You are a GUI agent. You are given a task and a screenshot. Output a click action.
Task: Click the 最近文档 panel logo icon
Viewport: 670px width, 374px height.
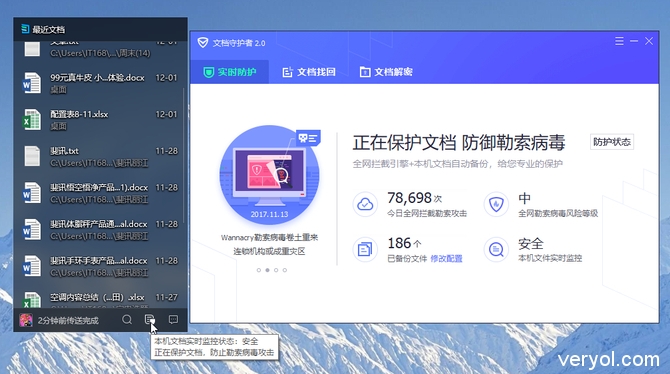(x=25, y=29)
